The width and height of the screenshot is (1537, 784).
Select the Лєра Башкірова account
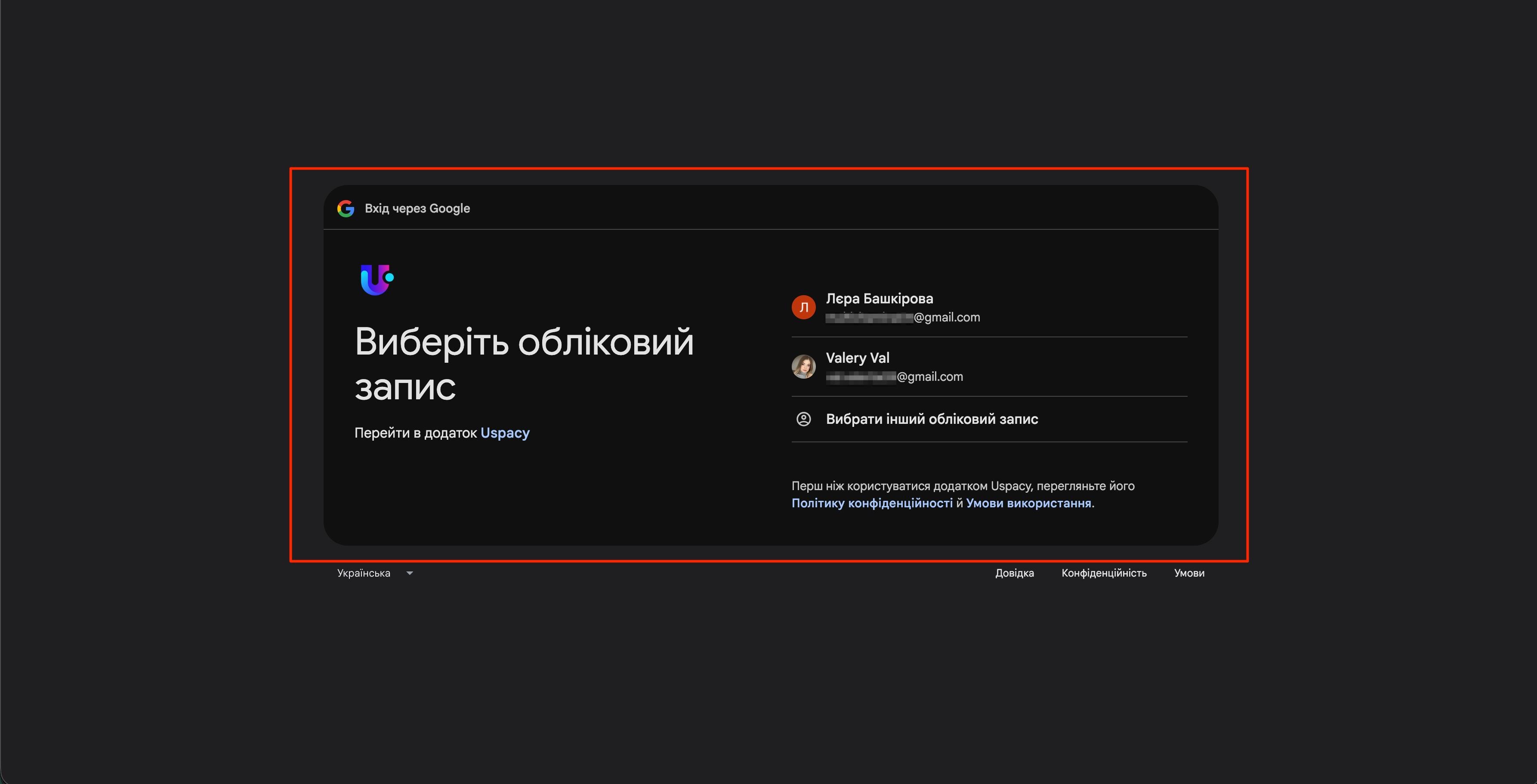click(x=989, y=307)
